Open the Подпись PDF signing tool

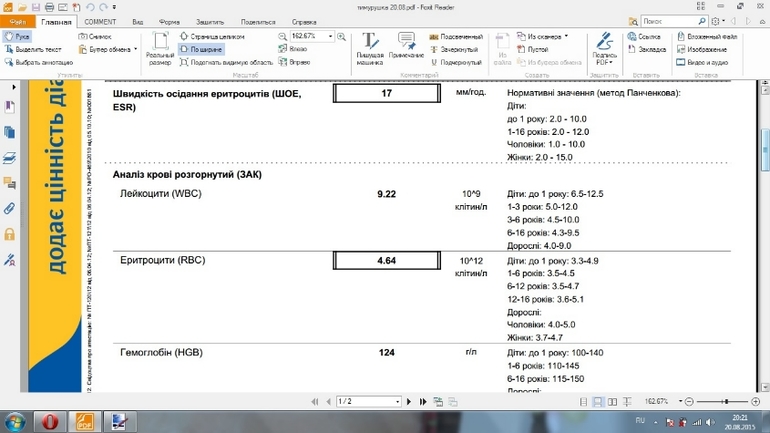pos(604,48)
